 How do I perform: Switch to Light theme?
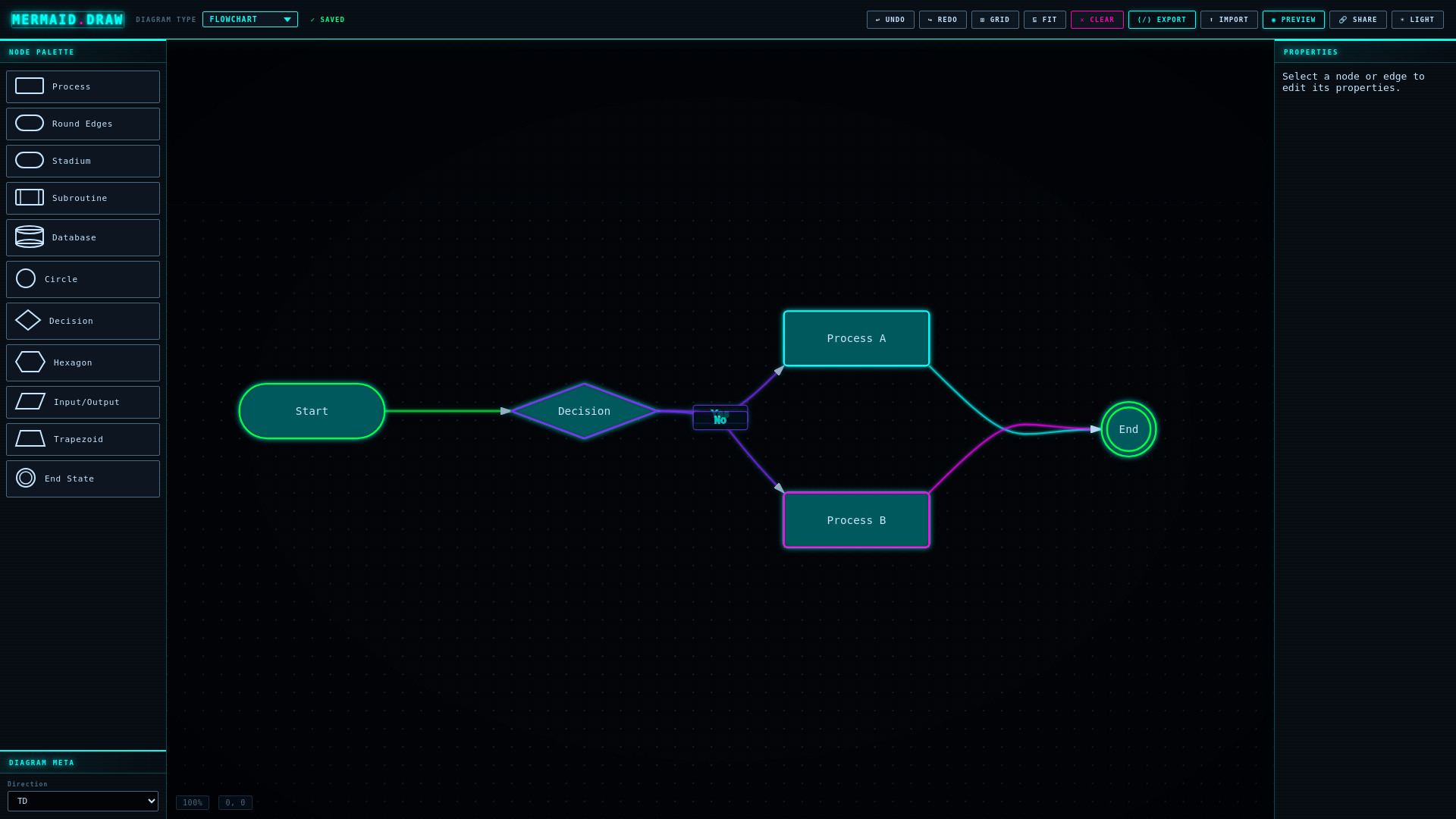1417,20
